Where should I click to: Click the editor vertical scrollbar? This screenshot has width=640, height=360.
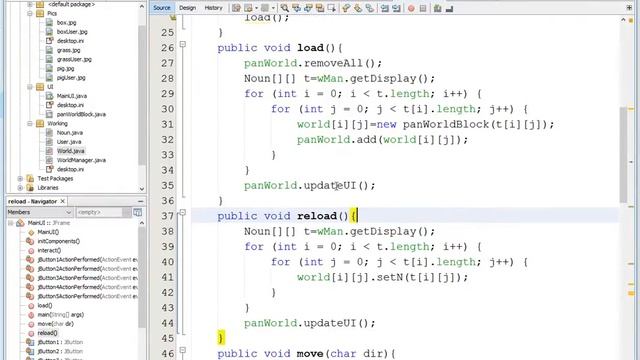pyautogui.click(x=623, y=155)
